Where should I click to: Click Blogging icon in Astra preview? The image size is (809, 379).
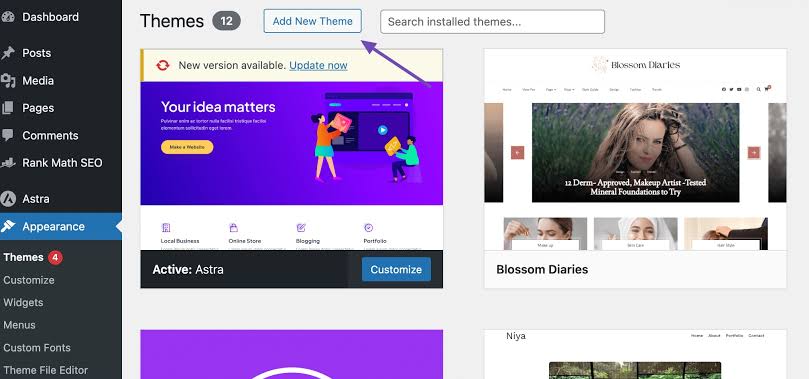coord(301,227)
